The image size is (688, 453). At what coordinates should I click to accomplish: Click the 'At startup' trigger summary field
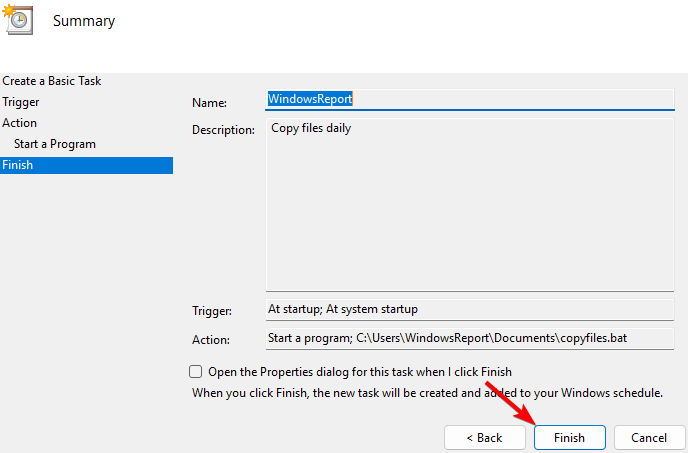coord(470,309)
